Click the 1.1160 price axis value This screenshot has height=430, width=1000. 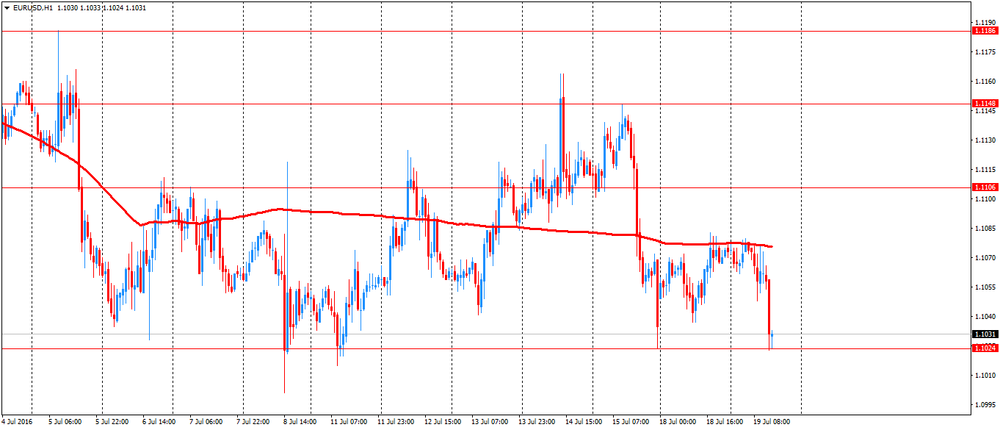[983, 81]
